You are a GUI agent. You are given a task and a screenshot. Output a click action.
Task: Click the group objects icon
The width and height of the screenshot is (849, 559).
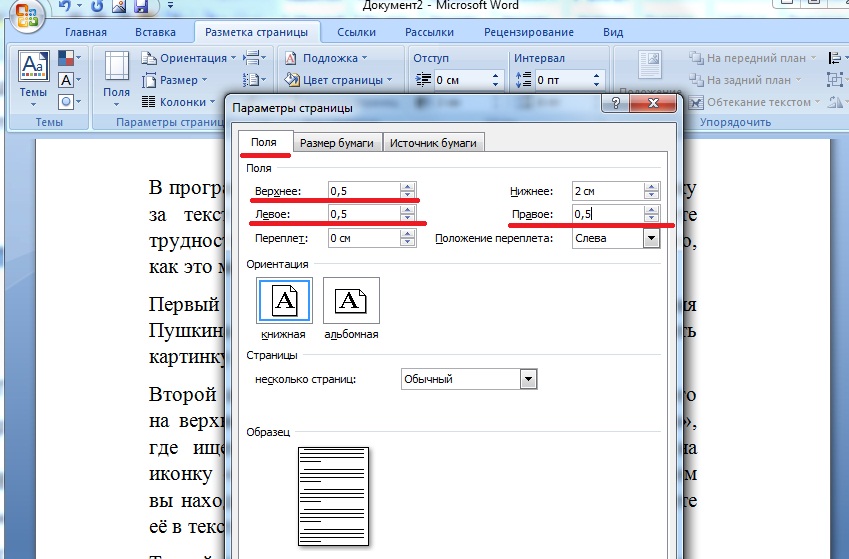point(837,80)
